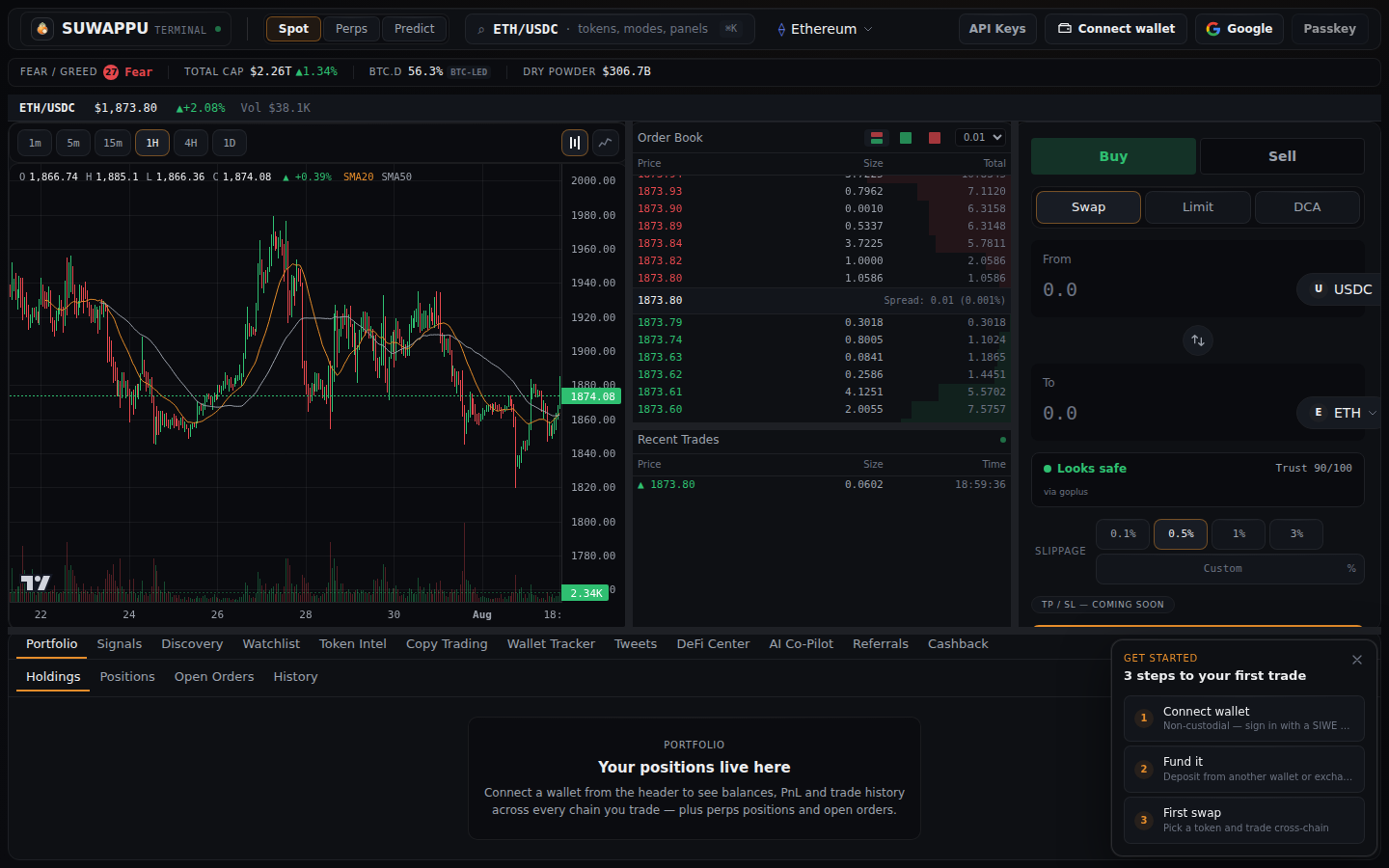Open the Open Orders sub-tab

[x=214, y=677]
